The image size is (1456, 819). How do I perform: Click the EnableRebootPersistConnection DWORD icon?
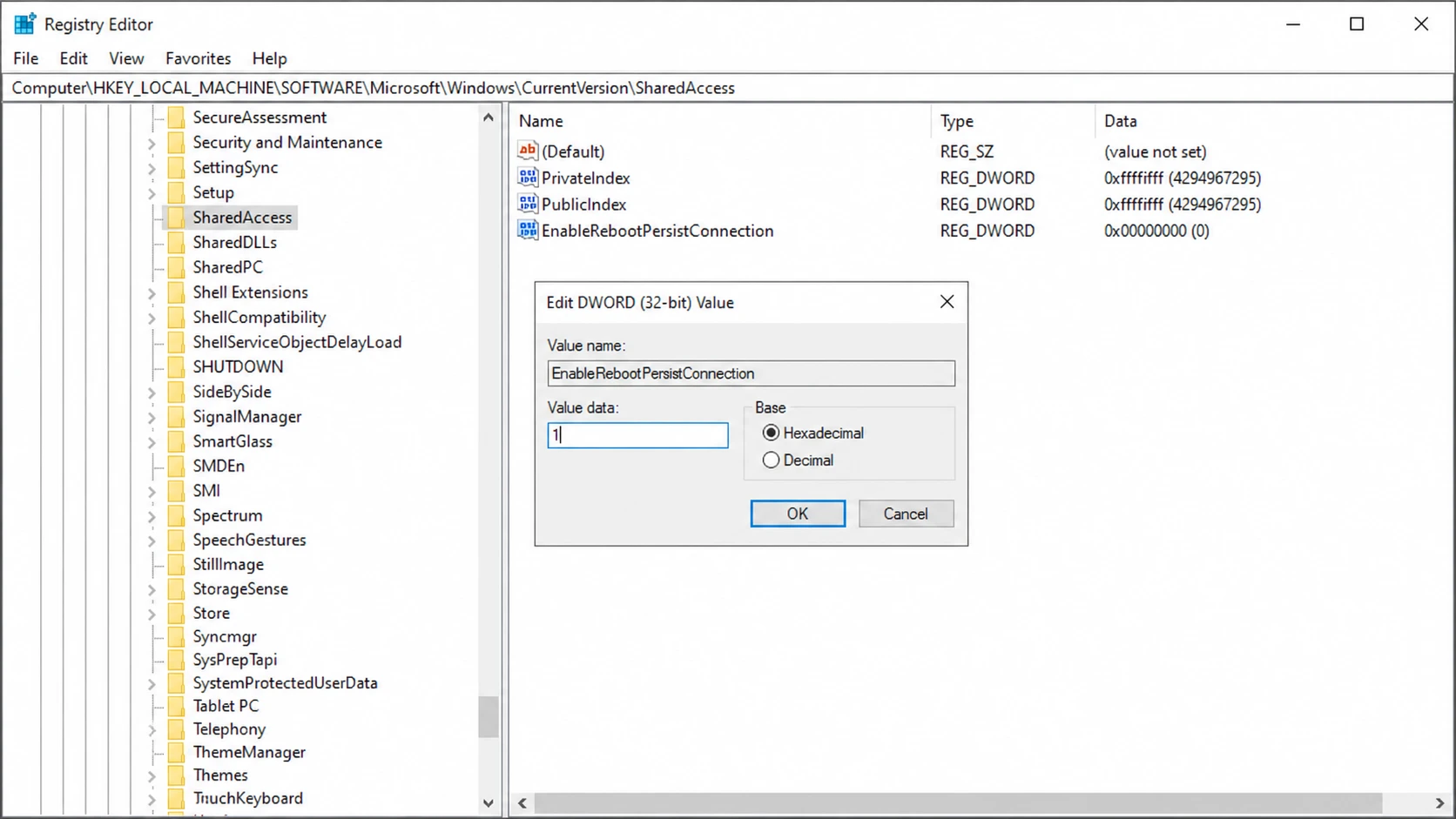click(x=528, y=230)
